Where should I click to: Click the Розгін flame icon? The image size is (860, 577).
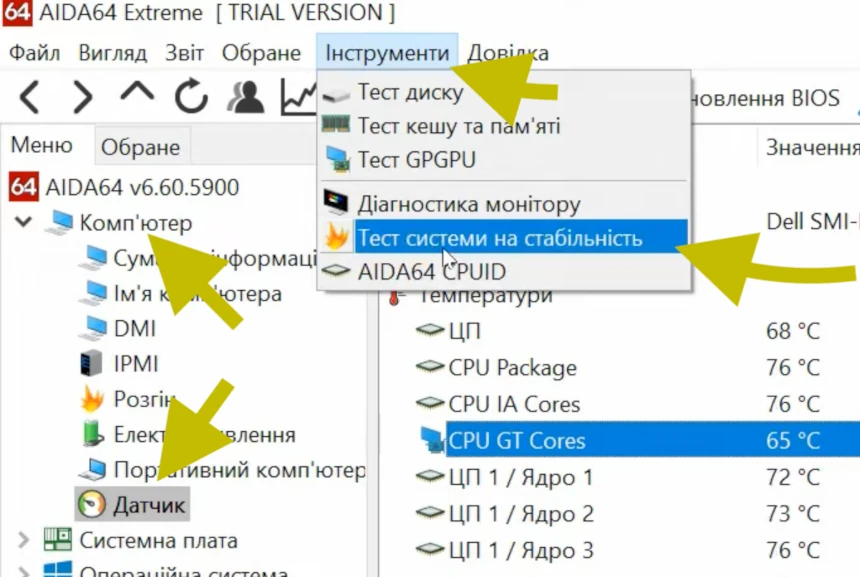[92, 399]
